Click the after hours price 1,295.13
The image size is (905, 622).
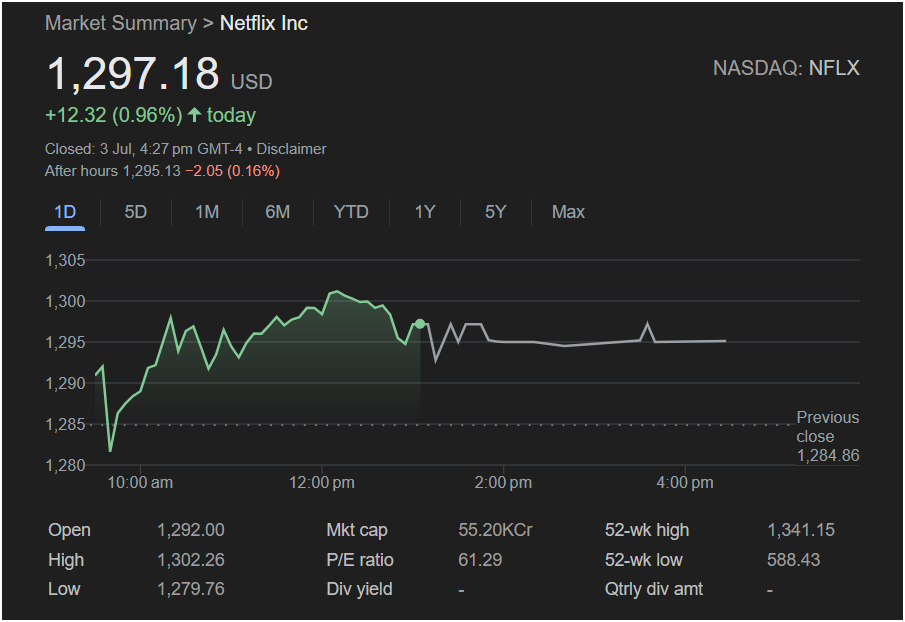152,171
